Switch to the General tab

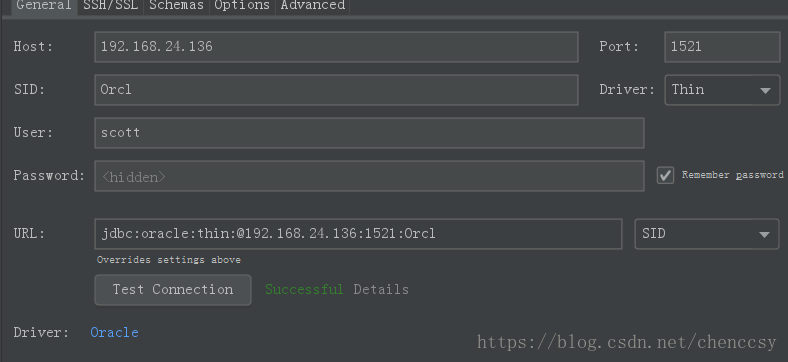tap(44, 6)
